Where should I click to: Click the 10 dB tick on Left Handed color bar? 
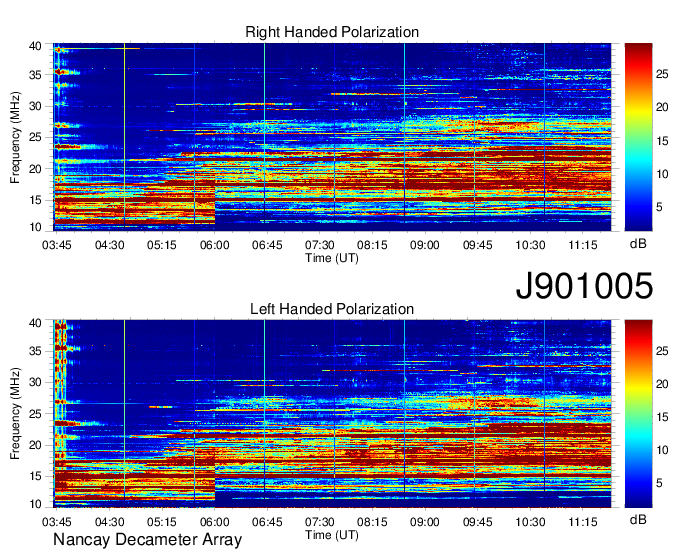point(662,450)
